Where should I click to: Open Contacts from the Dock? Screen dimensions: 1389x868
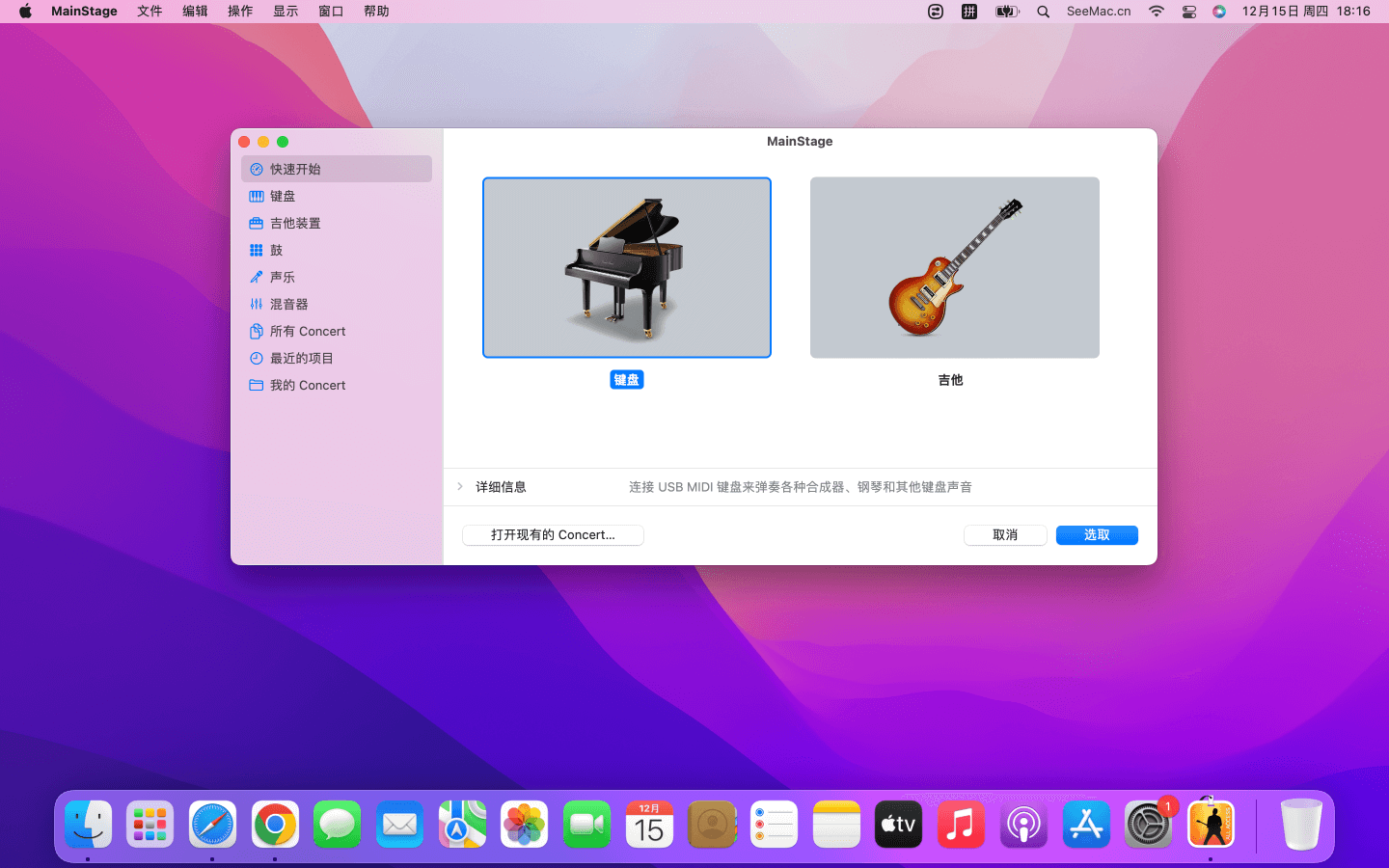(x=712, y=825)
